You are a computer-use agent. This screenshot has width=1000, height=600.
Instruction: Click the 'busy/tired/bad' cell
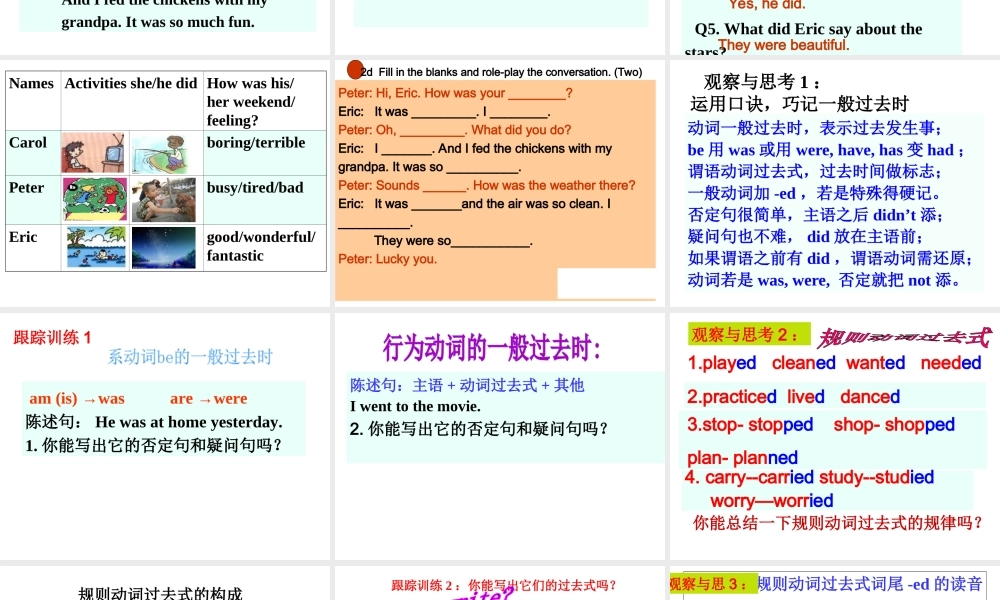tap(265, 200)
